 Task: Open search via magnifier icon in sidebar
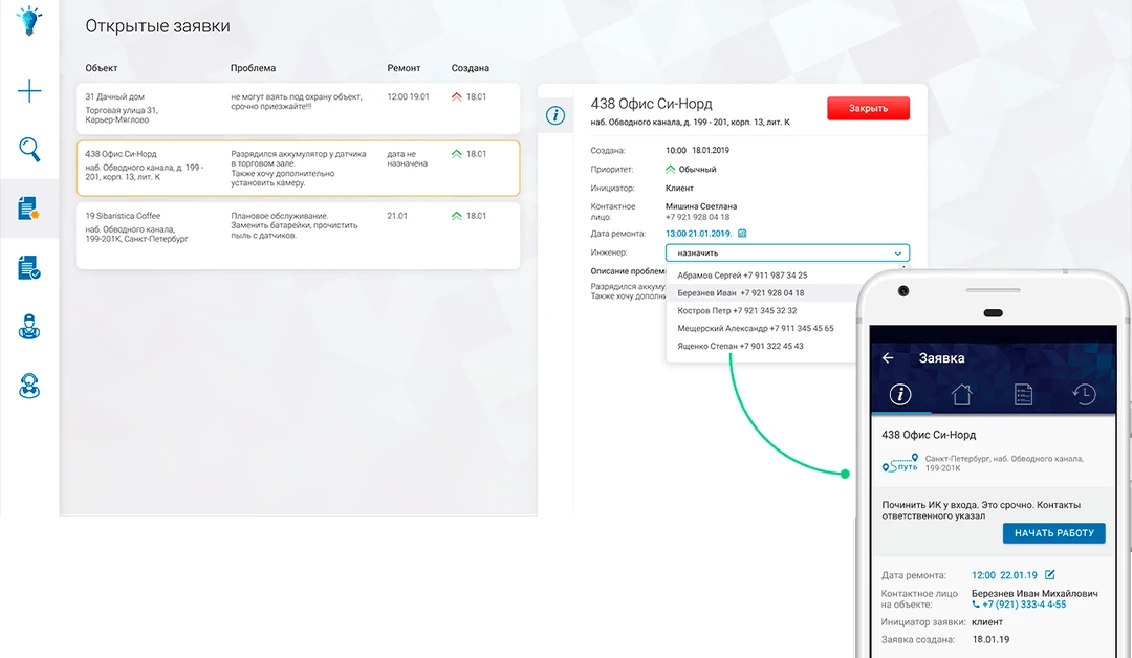[x=30, y=150]
